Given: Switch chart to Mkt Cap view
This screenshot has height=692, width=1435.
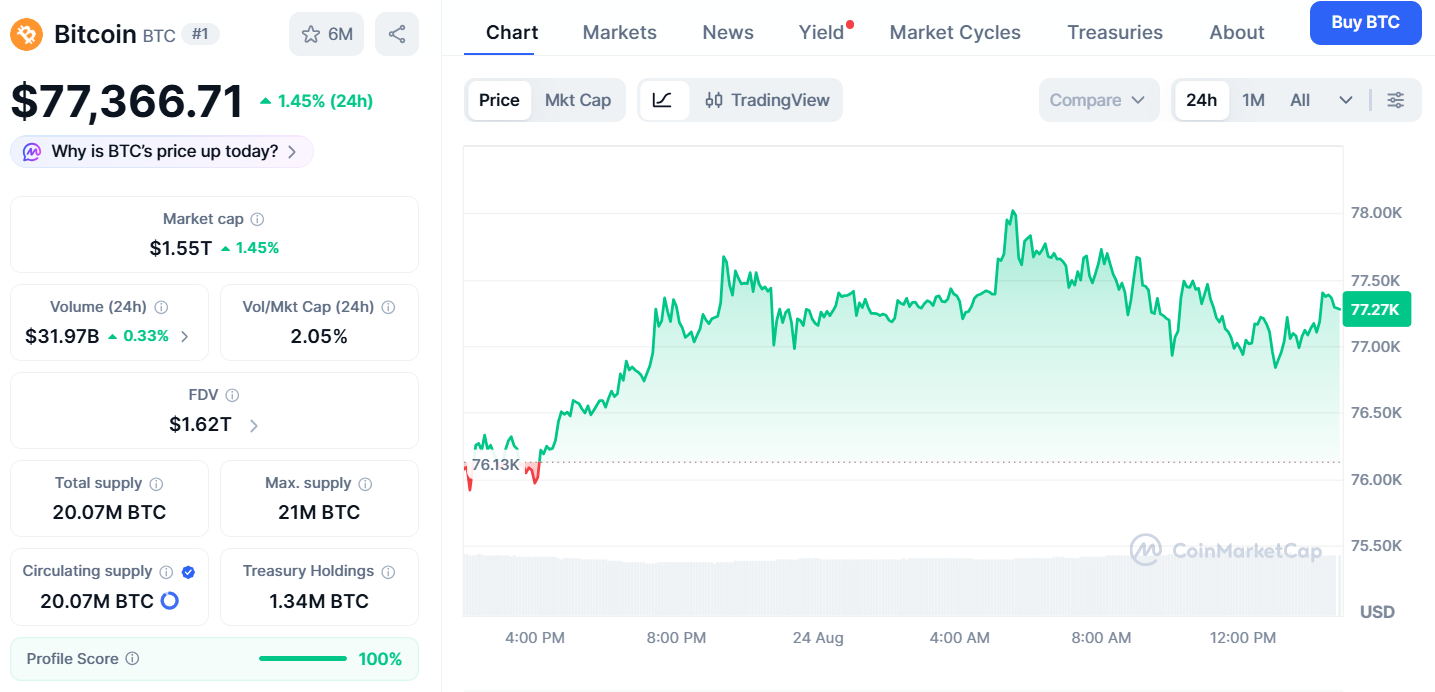Looking at the screenshot, I should (x=578, y=100).
